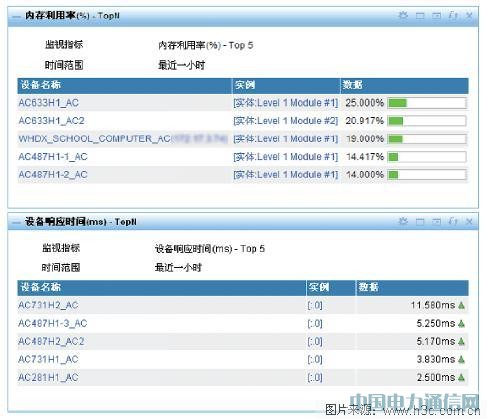Click Level 1 Module #2 instance link
Image resolution: width=487 pixels, height=419 pixels.
pos(286,121)
